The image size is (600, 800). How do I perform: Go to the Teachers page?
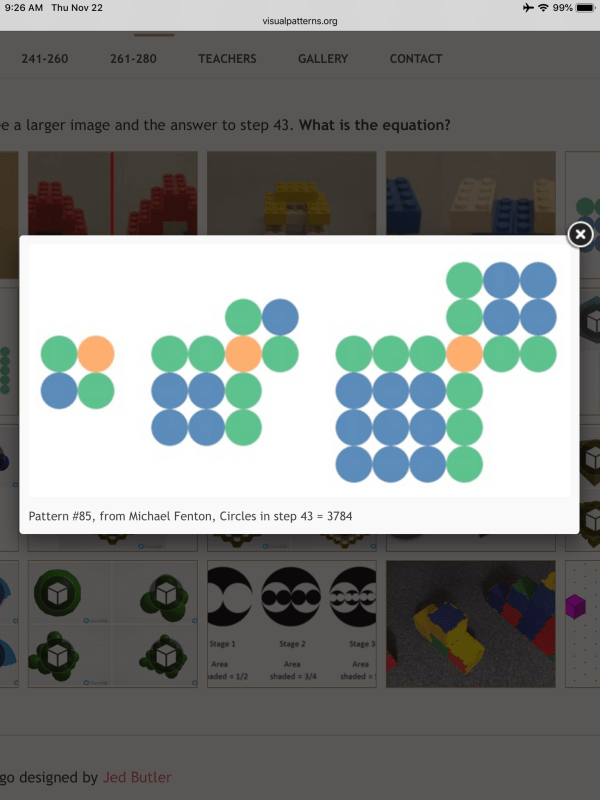click(227, 59)
